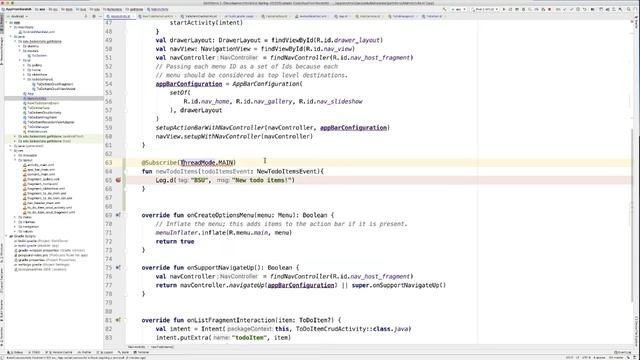
Task: Click the override gutter icon for onListFragmentInteraction
Action: pos(118,320)
